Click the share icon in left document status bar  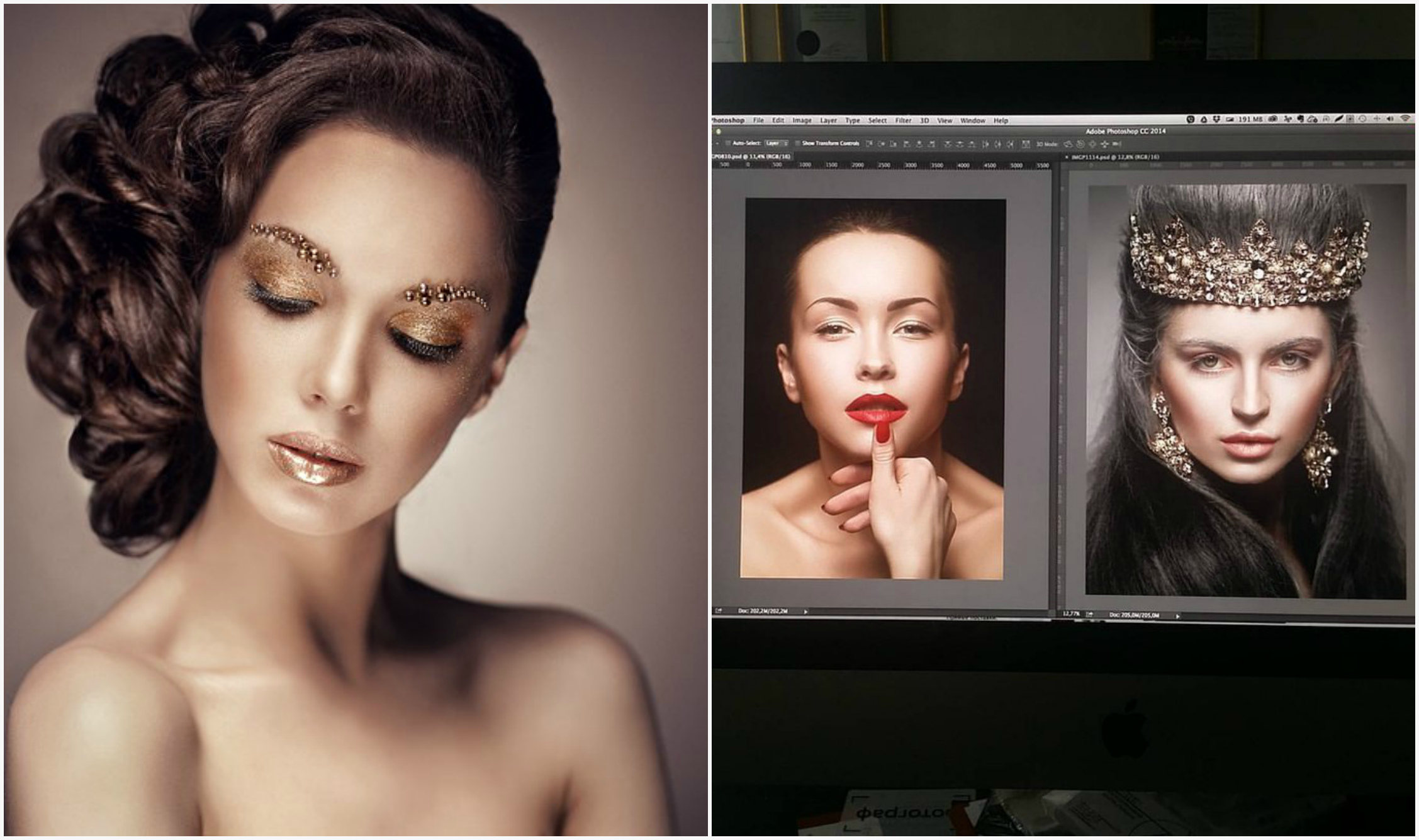719,611
